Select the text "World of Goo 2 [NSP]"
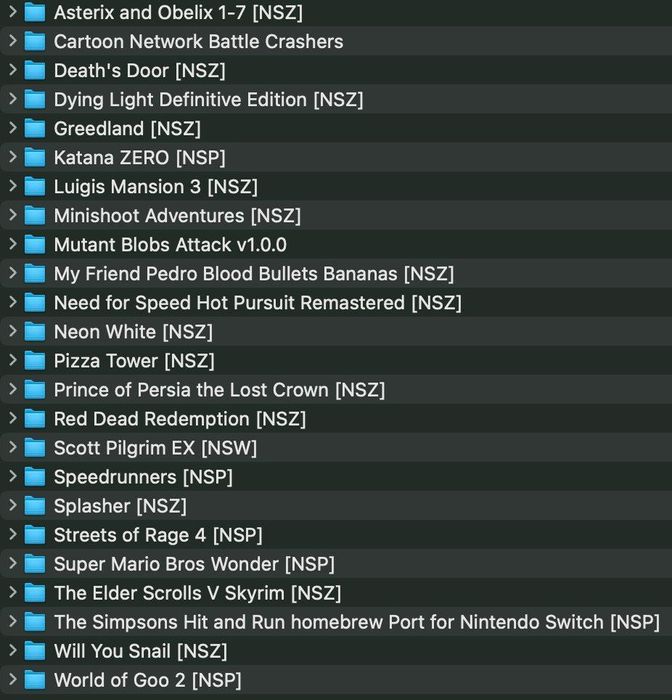Image resolution: width=672 pixels, height=700 pixels. tap(148, 680)
